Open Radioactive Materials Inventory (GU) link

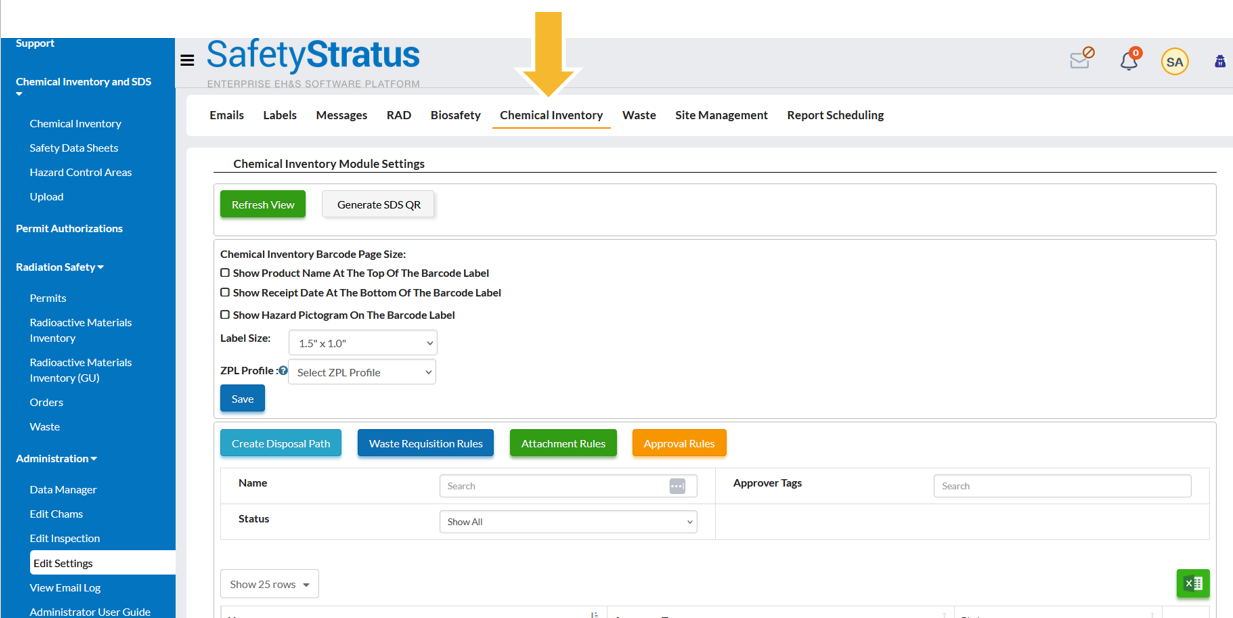(x=81, y=370)
